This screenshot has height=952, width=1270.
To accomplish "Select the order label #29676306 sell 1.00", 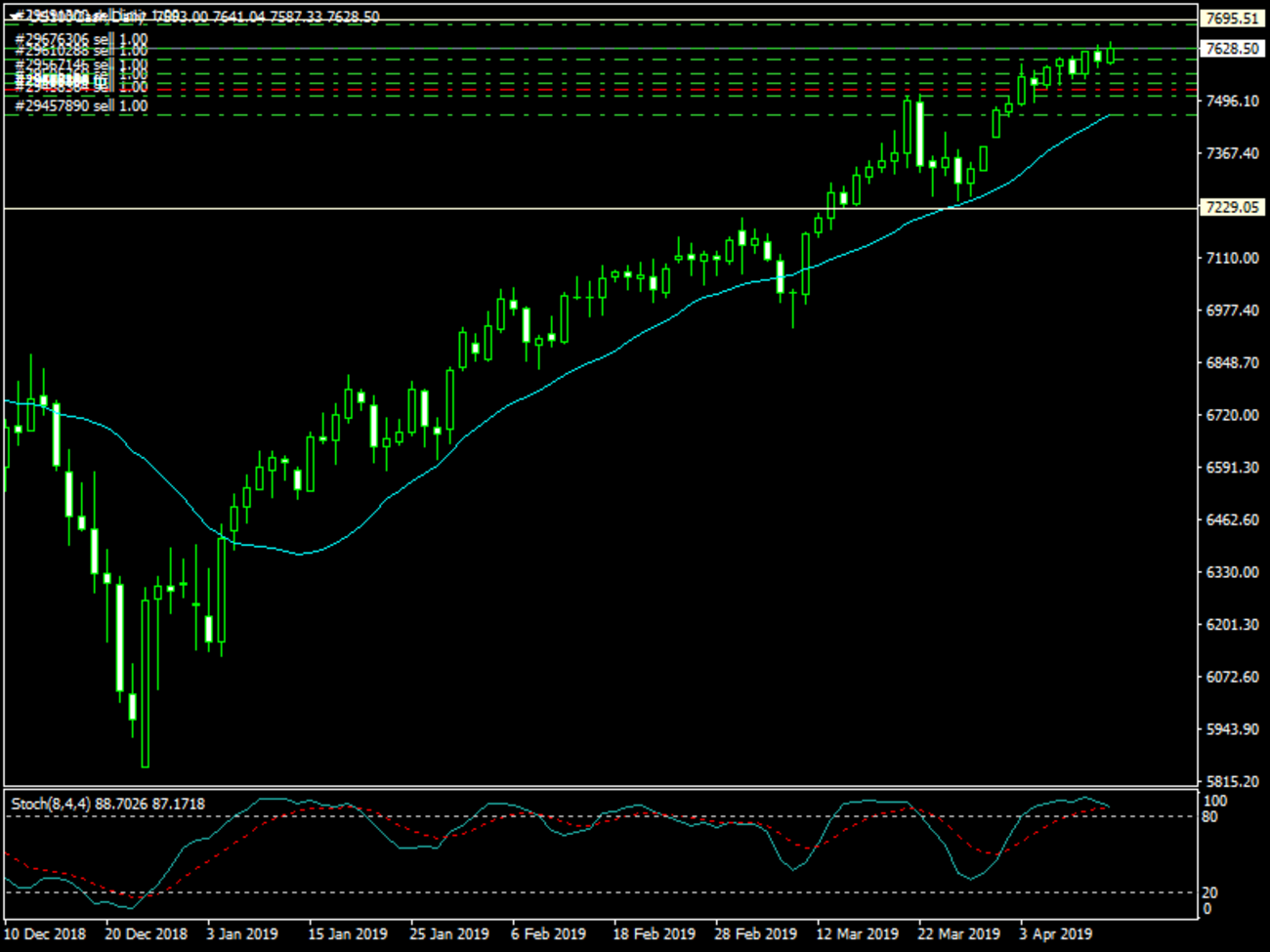I will [82, 39].
